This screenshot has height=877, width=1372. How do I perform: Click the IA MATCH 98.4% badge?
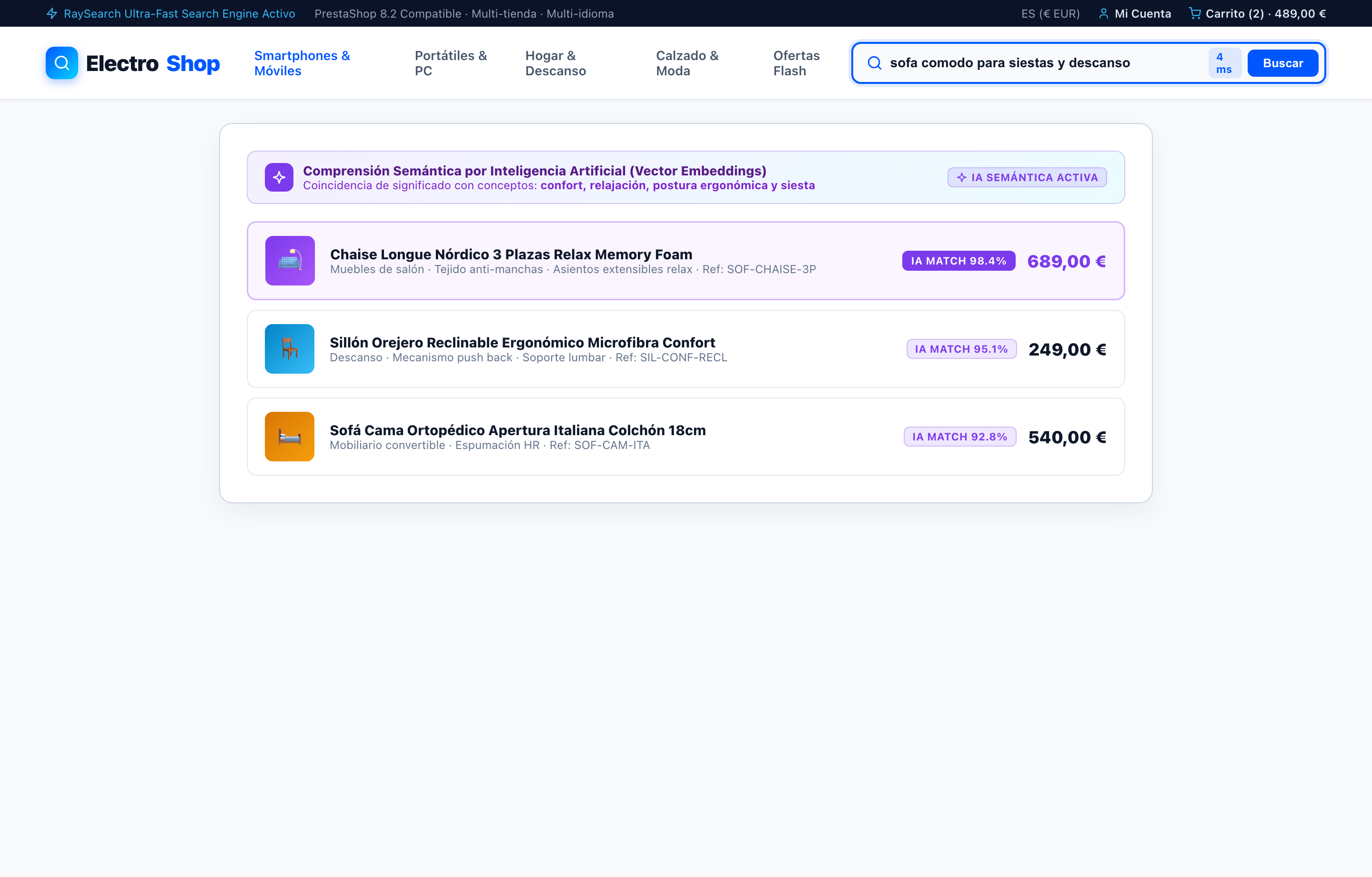pyautogui.click(x=958, y=261)
